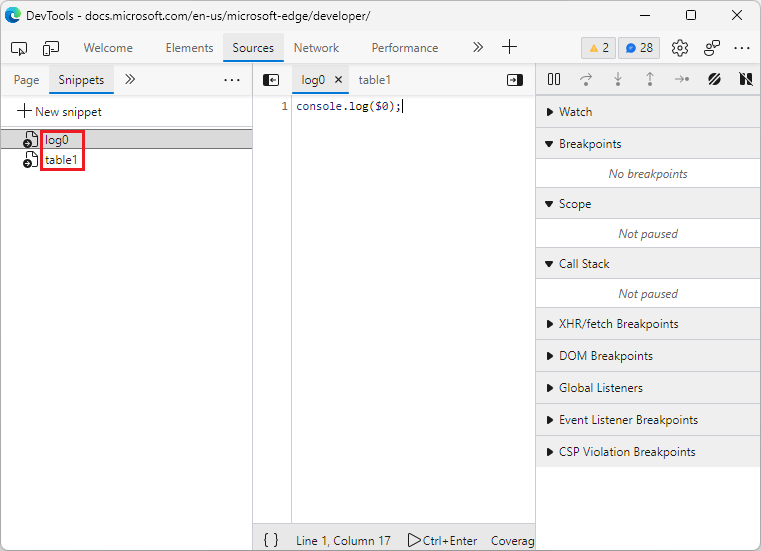Show more navigator tabs next to Snippets
Viewport: 761px width, 551px height.
130,79
